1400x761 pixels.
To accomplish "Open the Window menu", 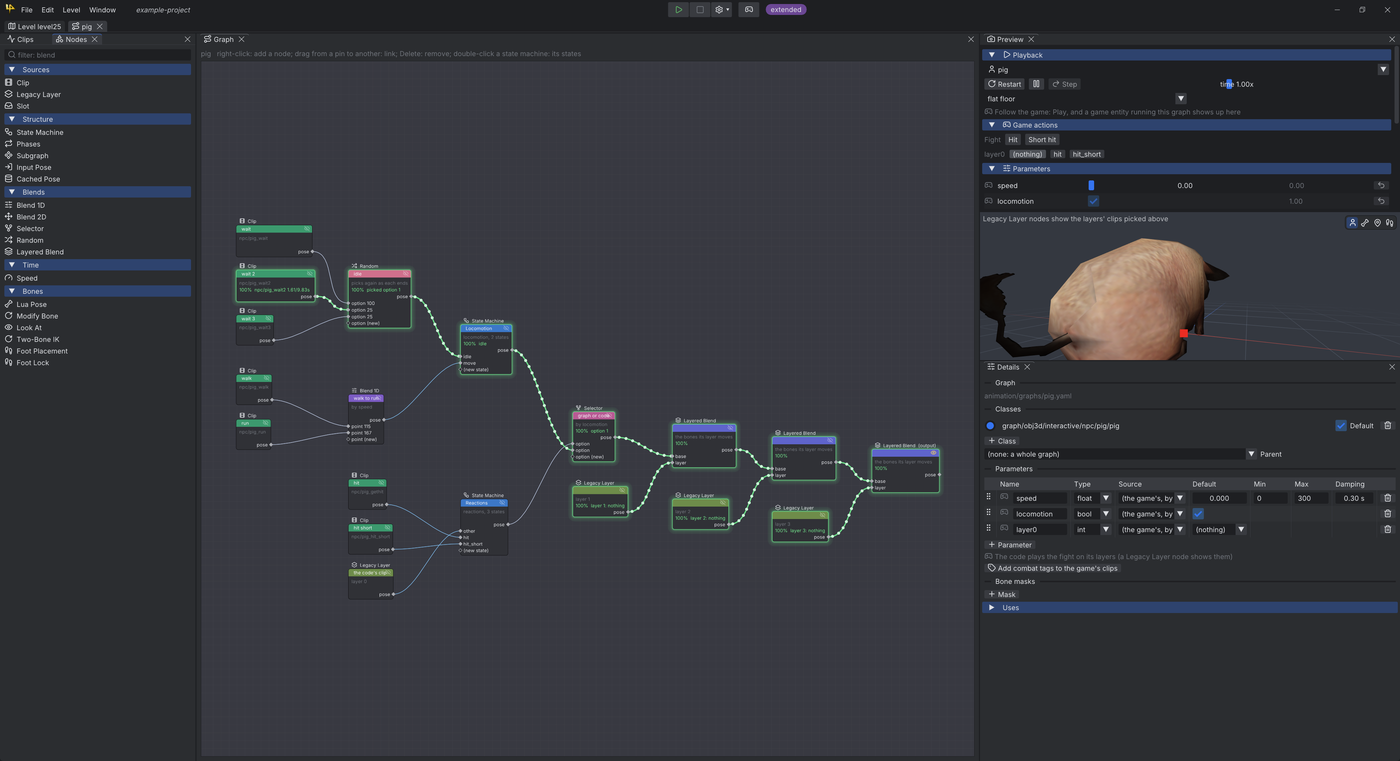I will pos(102,10).
